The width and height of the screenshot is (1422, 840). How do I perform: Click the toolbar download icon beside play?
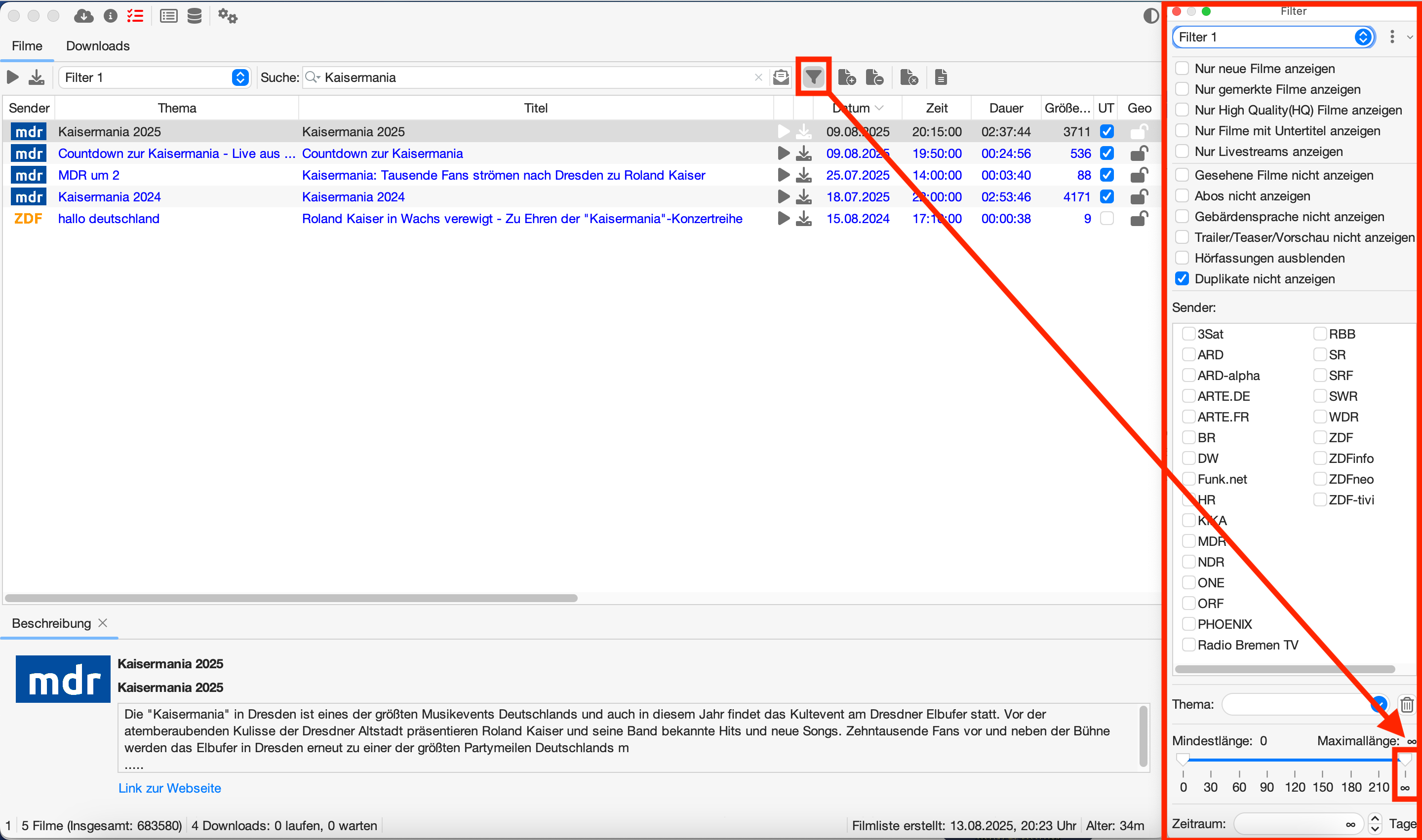point(36,77)
